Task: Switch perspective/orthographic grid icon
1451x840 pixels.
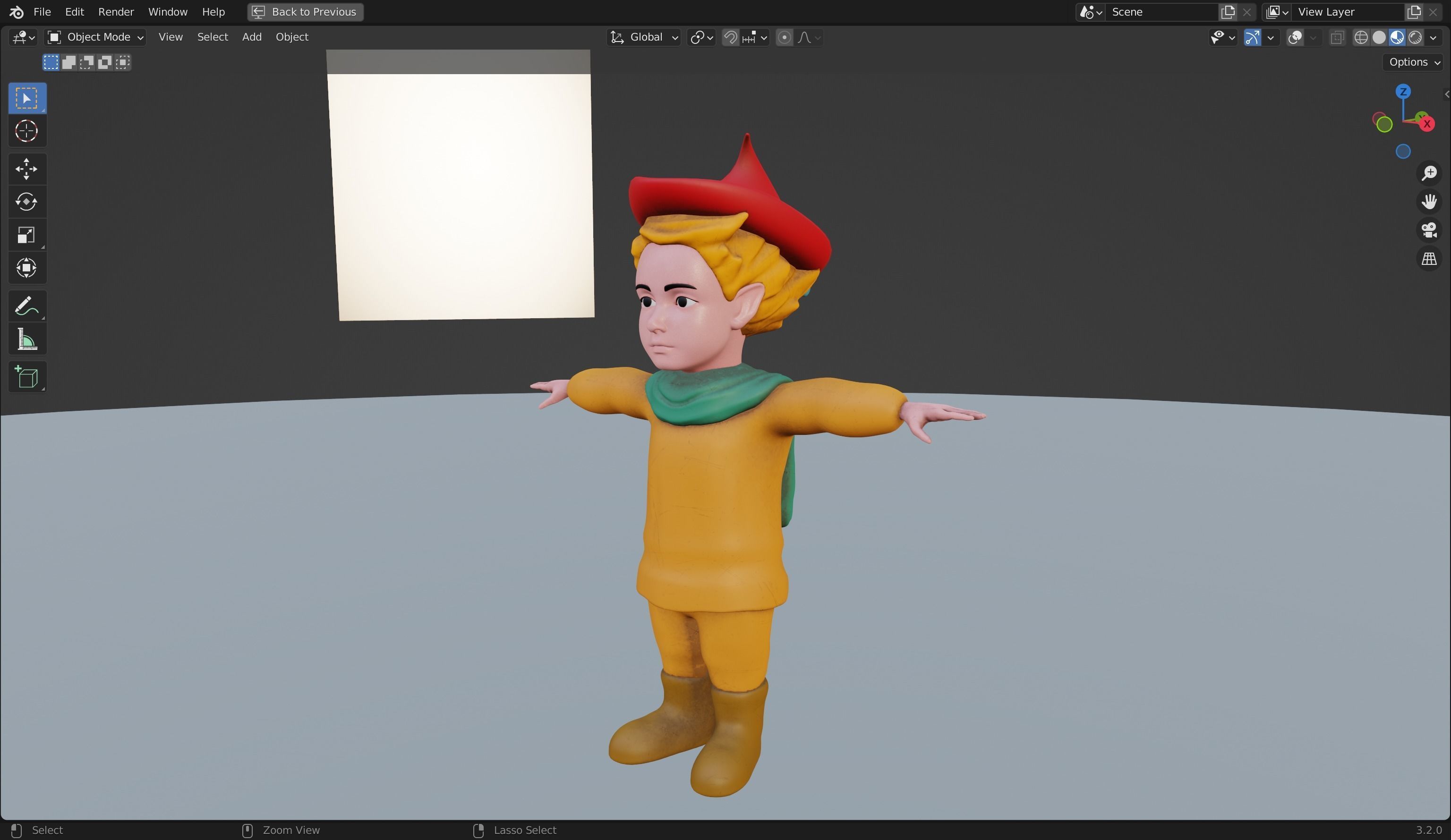Action: [1429, 258]
